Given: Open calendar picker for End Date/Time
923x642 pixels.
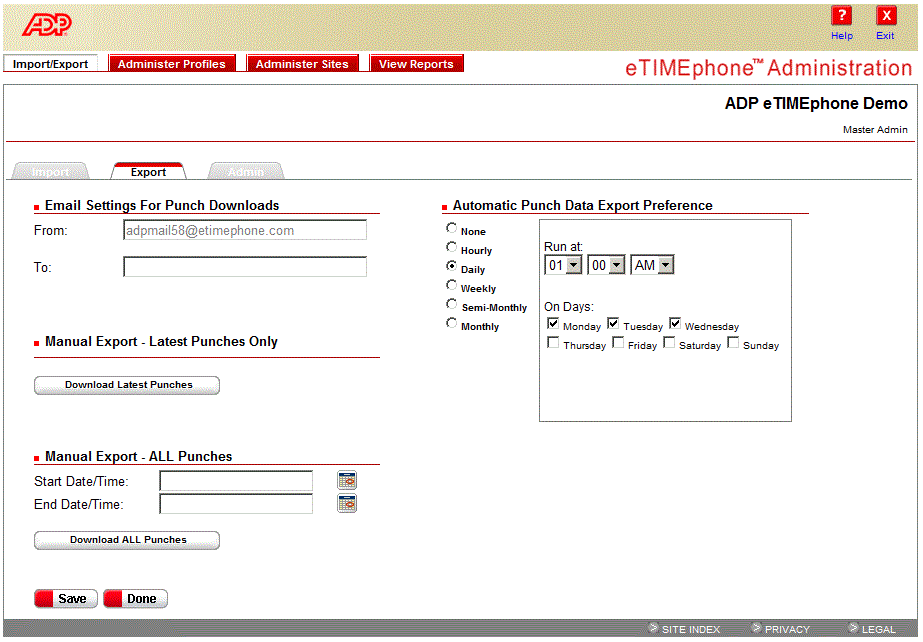Looking at the screenshot, I should [347, 504].
